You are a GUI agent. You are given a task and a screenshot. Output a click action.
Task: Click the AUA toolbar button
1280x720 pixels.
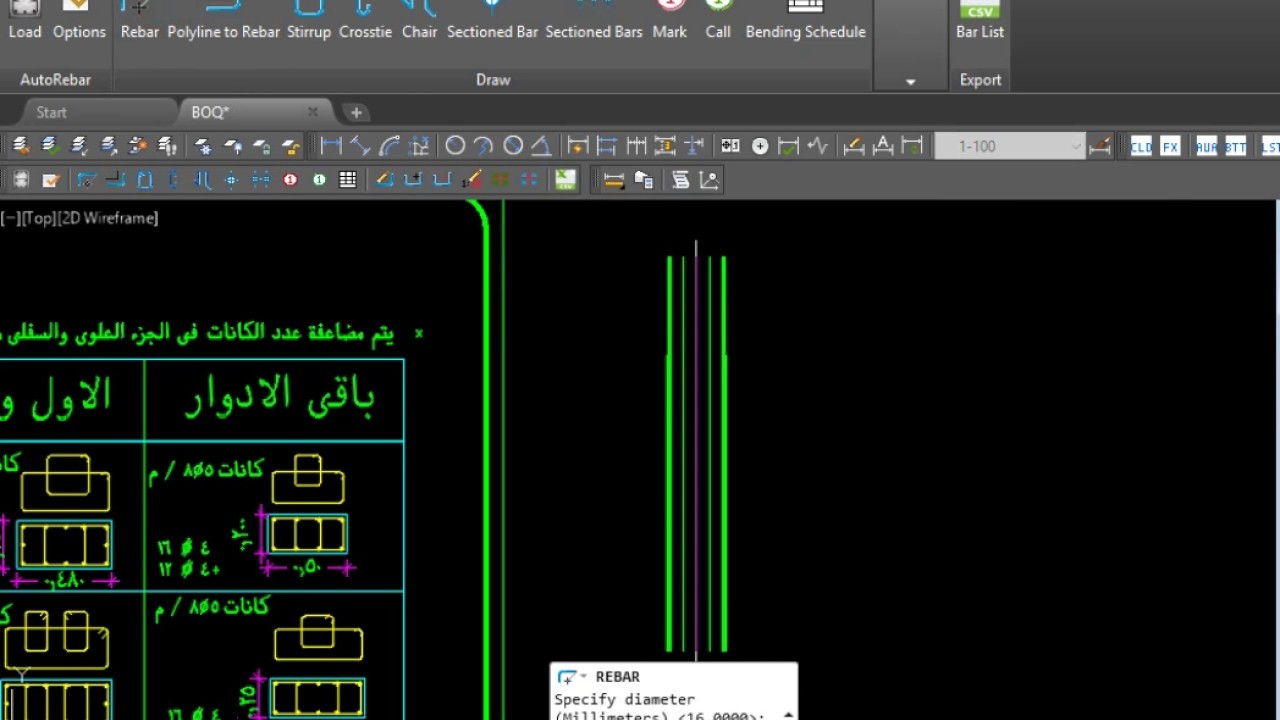click(x=1207, y=146)
